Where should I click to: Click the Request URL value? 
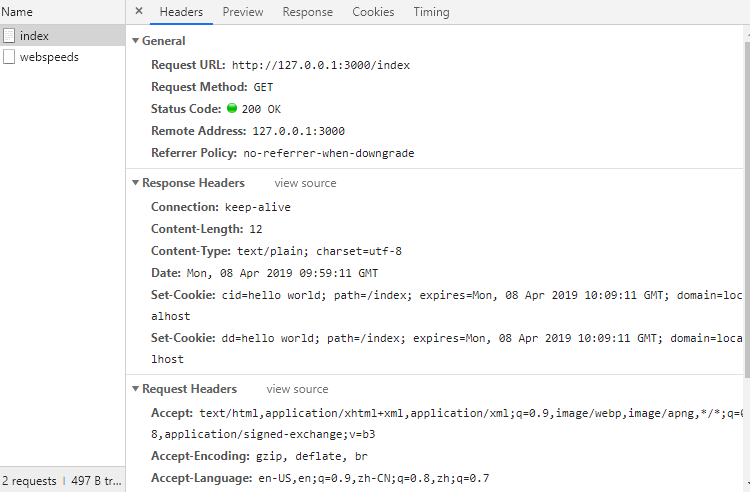pyautogui.click(x=320, y=65)
